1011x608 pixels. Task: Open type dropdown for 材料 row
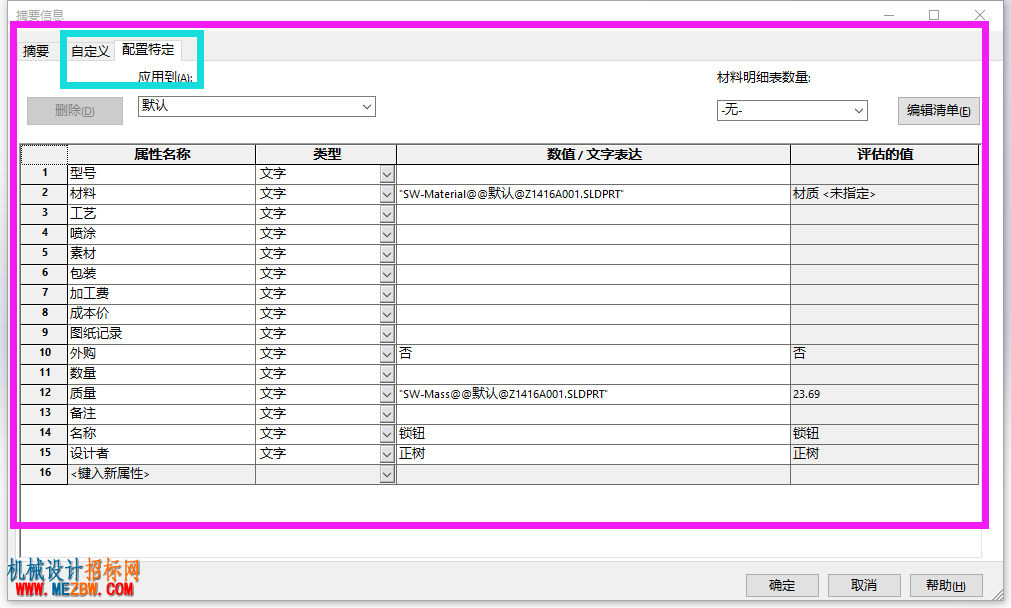point(387,194)
